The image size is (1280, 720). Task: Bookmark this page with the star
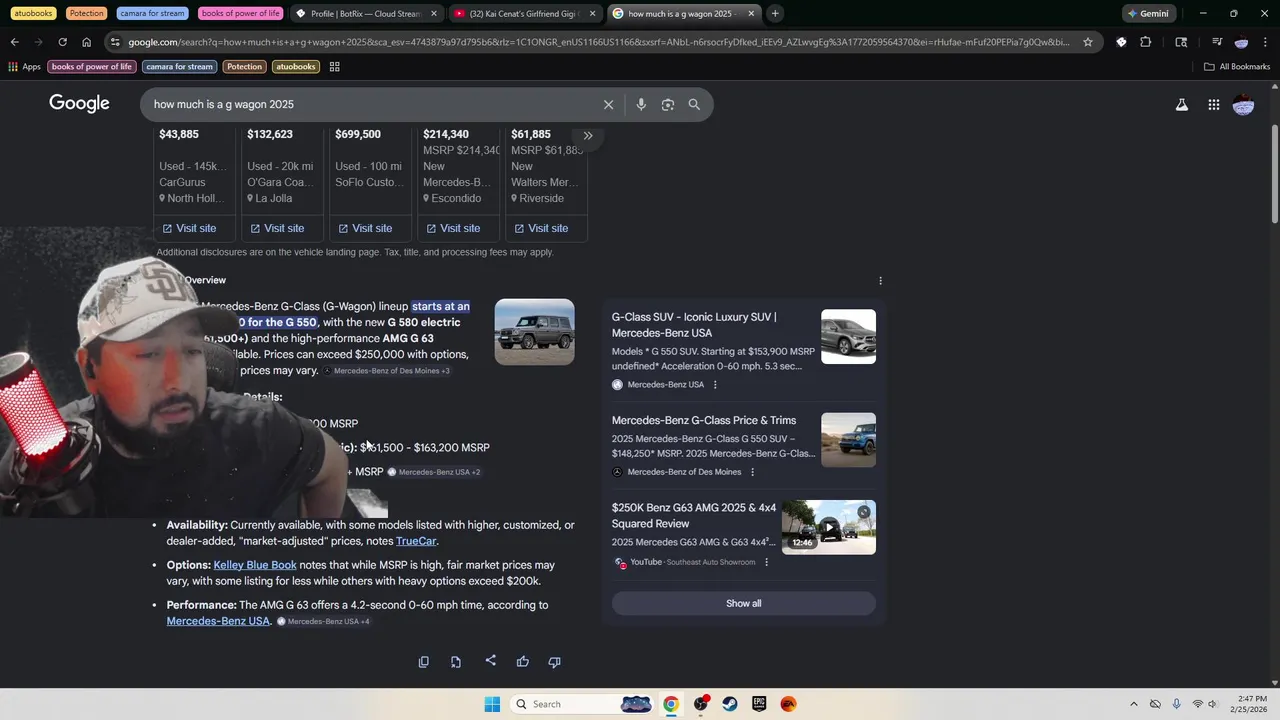coord(1088,42)
